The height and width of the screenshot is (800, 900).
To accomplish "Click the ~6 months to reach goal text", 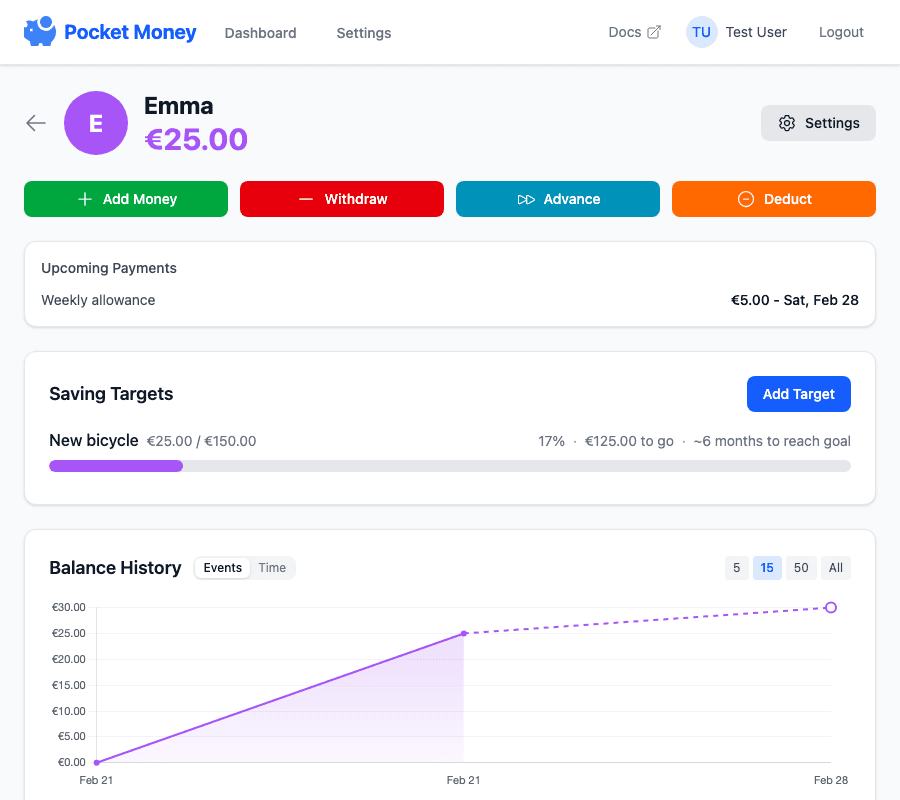I will 772,441.
